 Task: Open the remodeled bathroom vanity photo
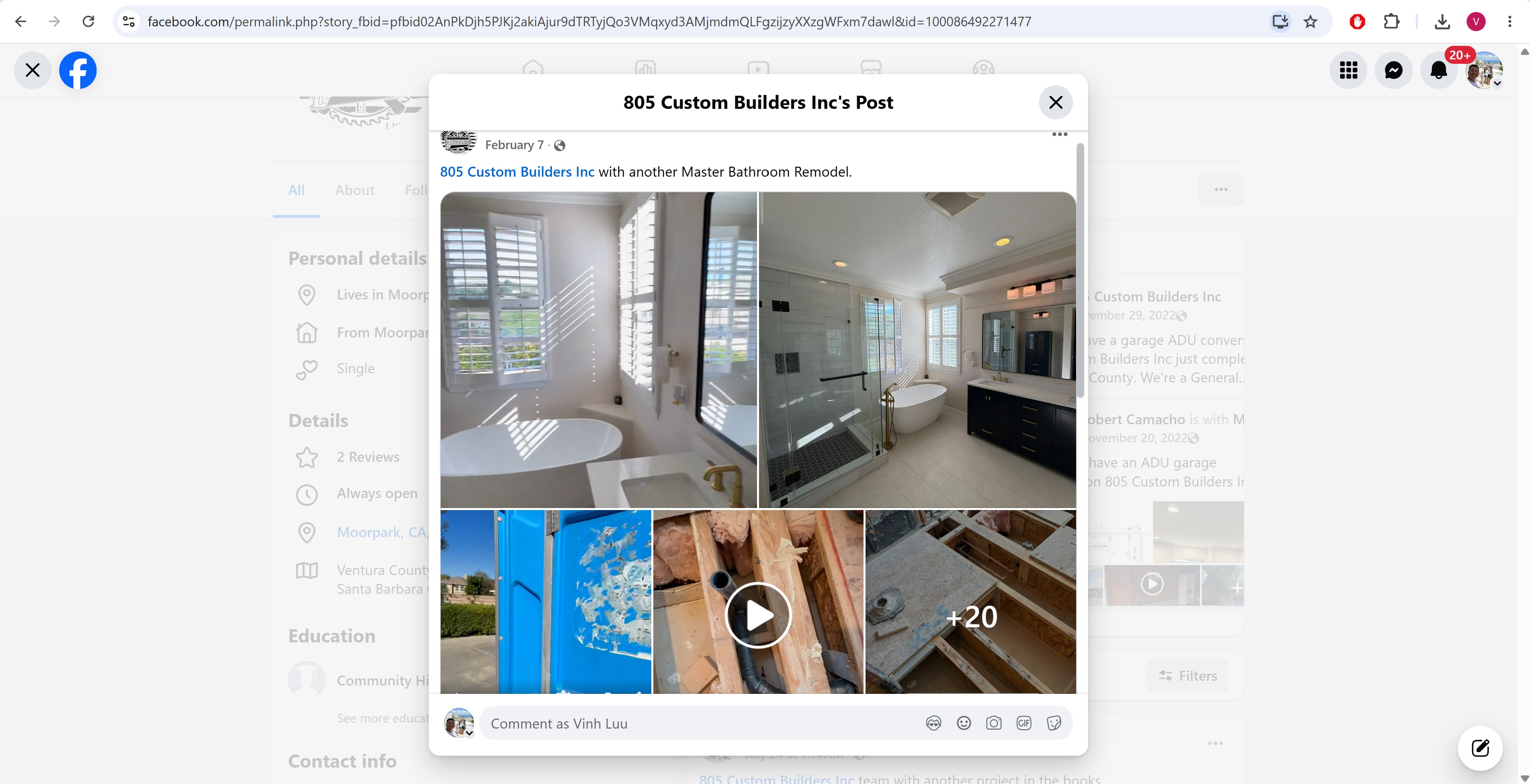point(917,350)
